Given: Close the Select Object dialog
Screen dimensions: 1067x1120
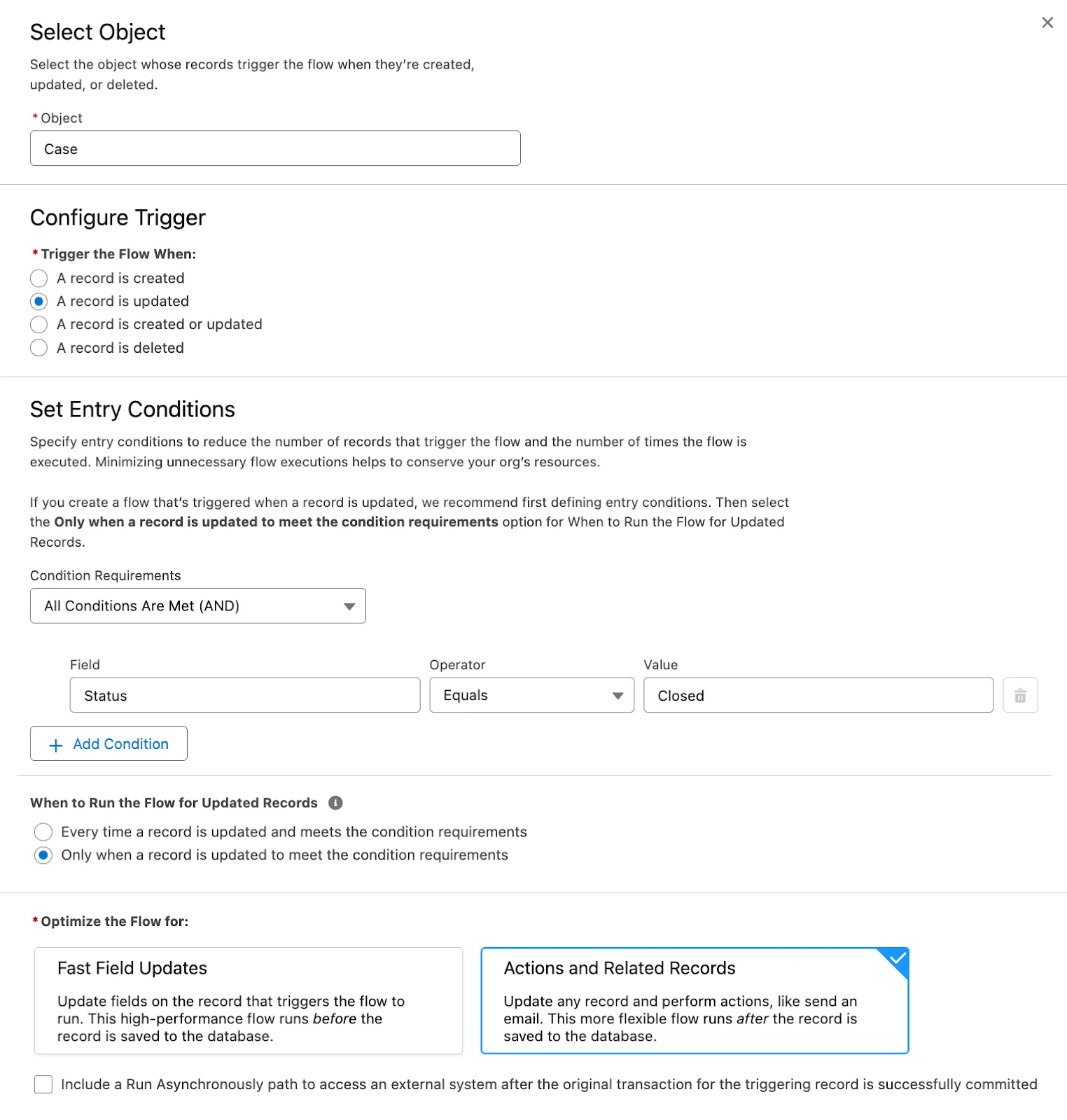Looking at the screenshot, I should click(1047, 22).
